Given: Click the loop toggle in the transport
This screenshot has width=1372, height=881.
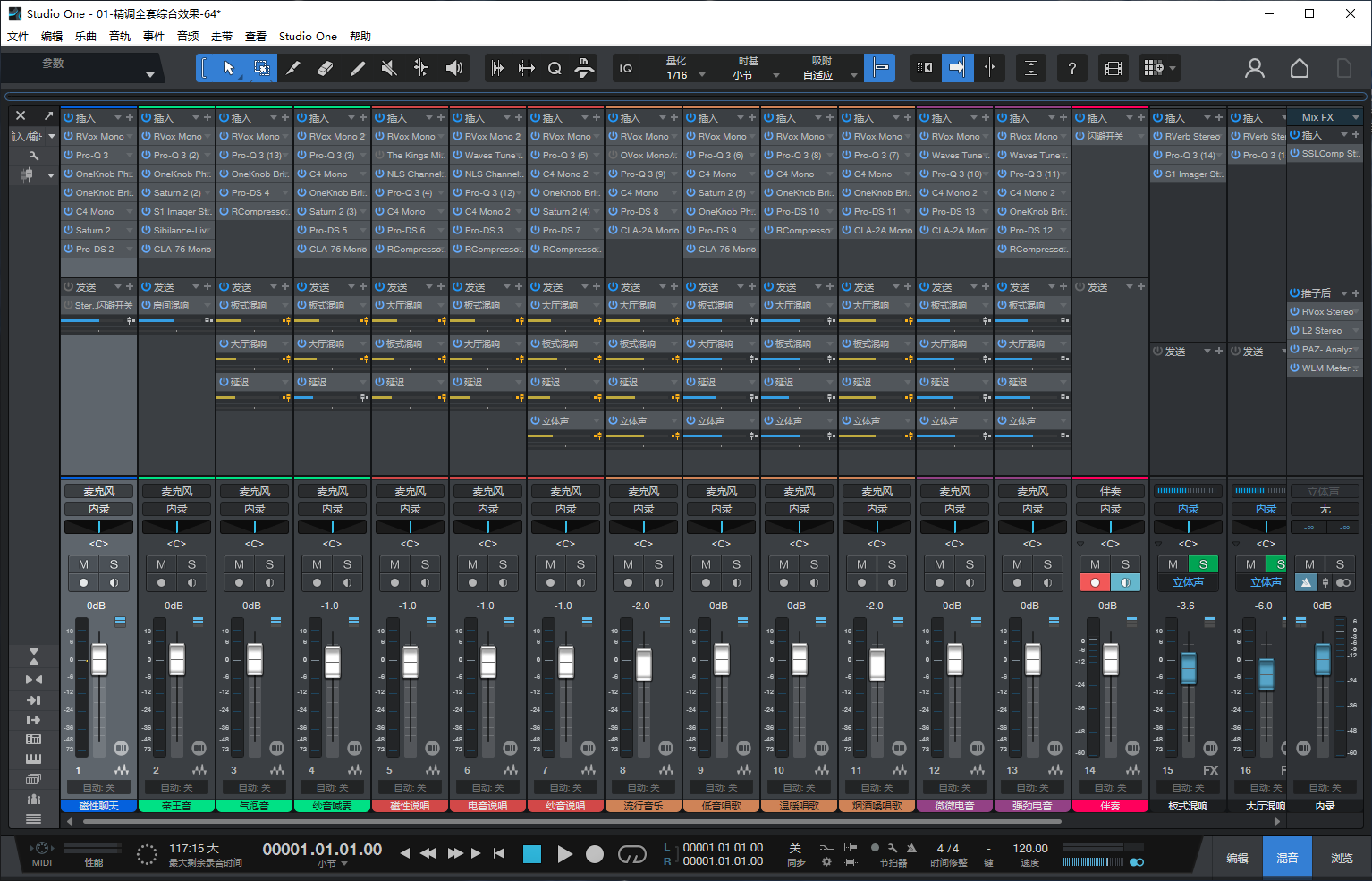Looking at the screenshot, I should 631,854.
